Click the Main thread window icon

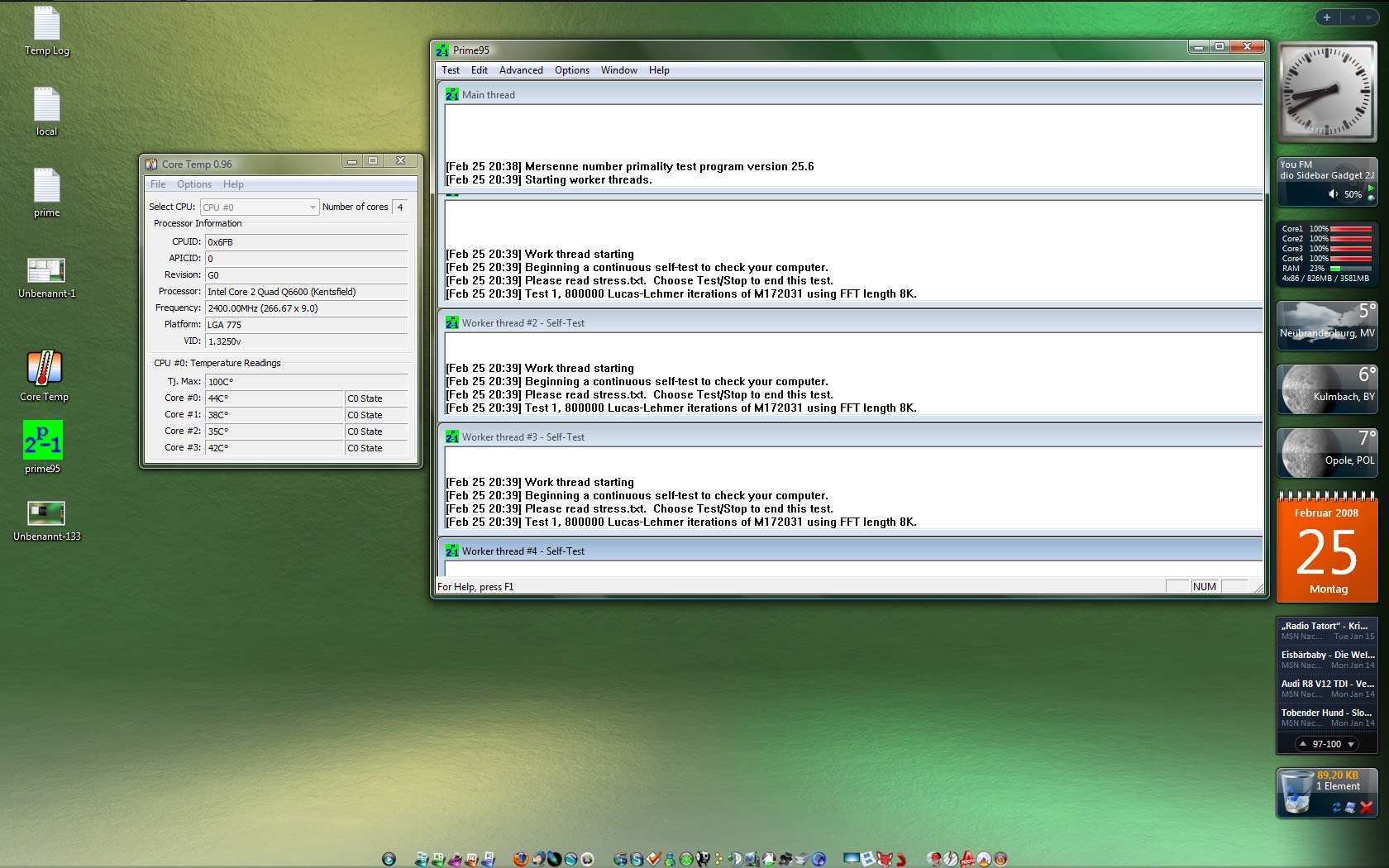(x=452, y=95)
